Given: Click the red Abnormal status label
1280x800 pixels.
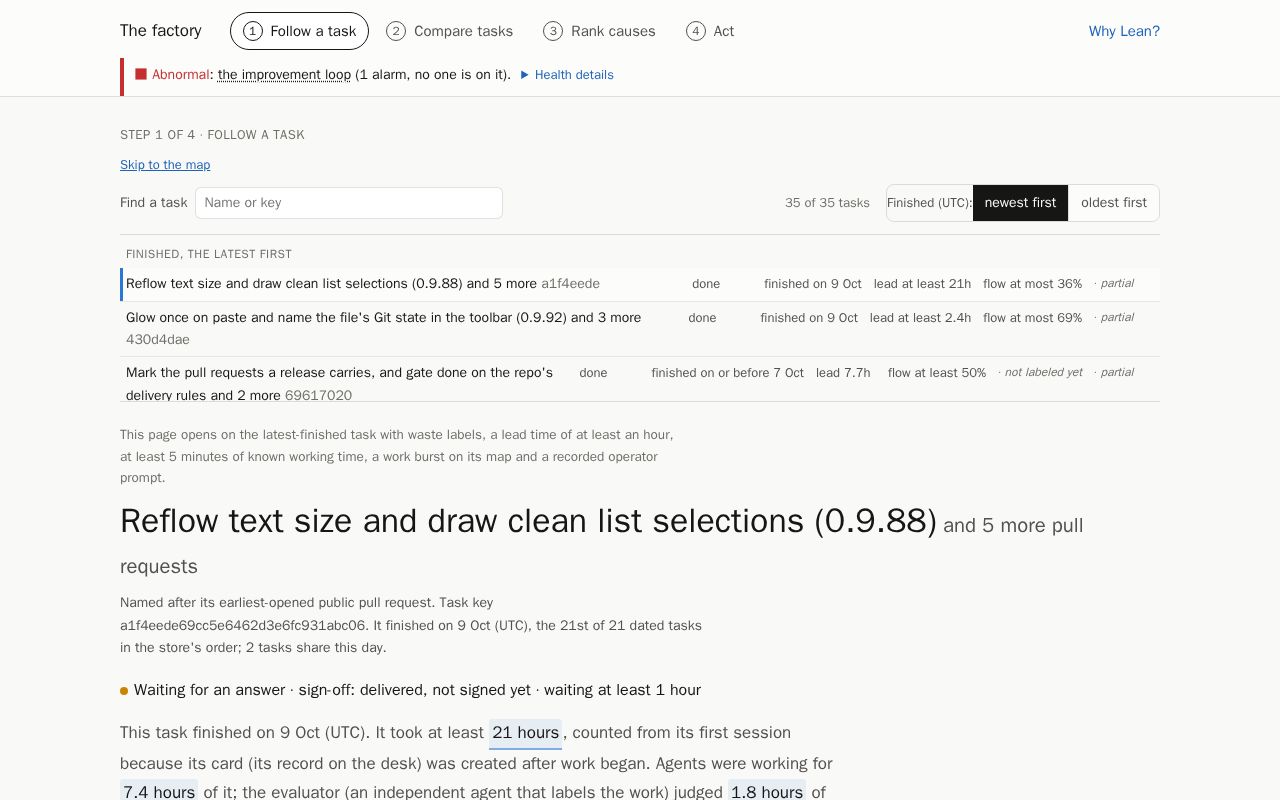Looking at the screenshot, I should click(x=180, y=75).
